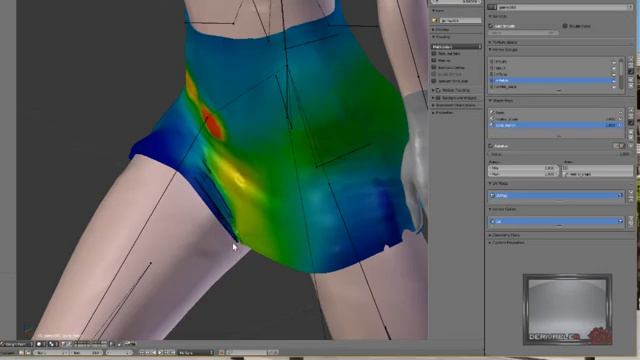Remove Col vertex color layer with minus icon
Screen dimensions: 640x360
coord(631,225)
